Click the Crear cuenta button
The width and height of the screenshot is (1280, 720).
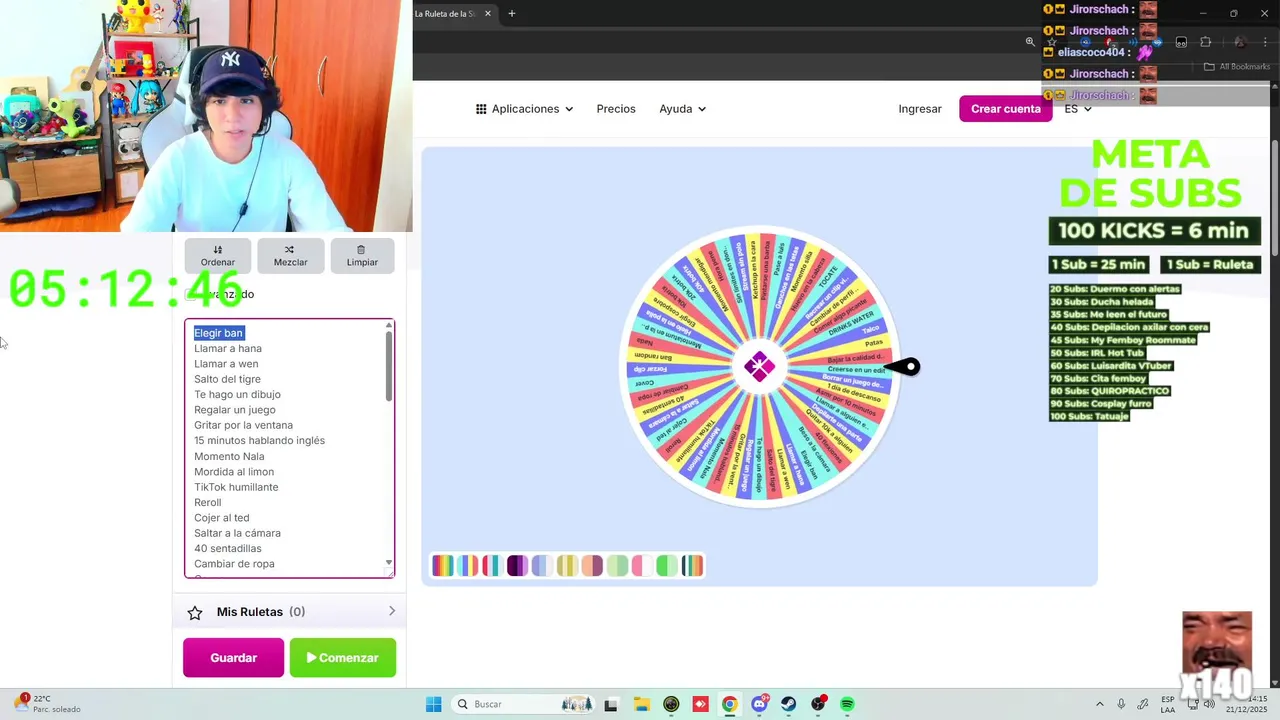click(1006, 109)
